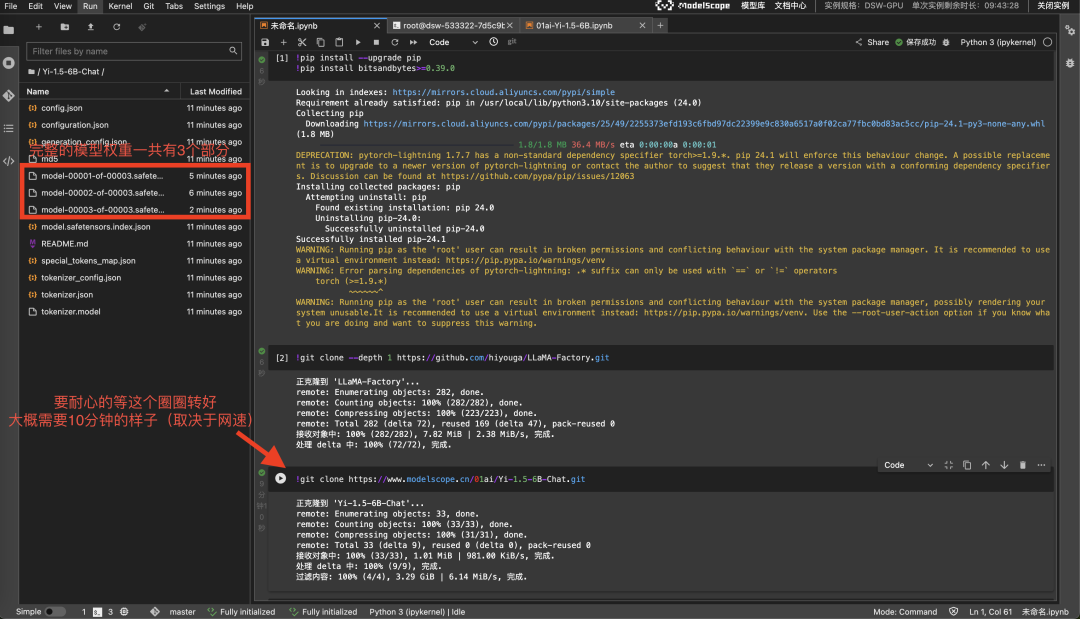Click 关闭实例 to close the instance

click(x=1053, y=6)
